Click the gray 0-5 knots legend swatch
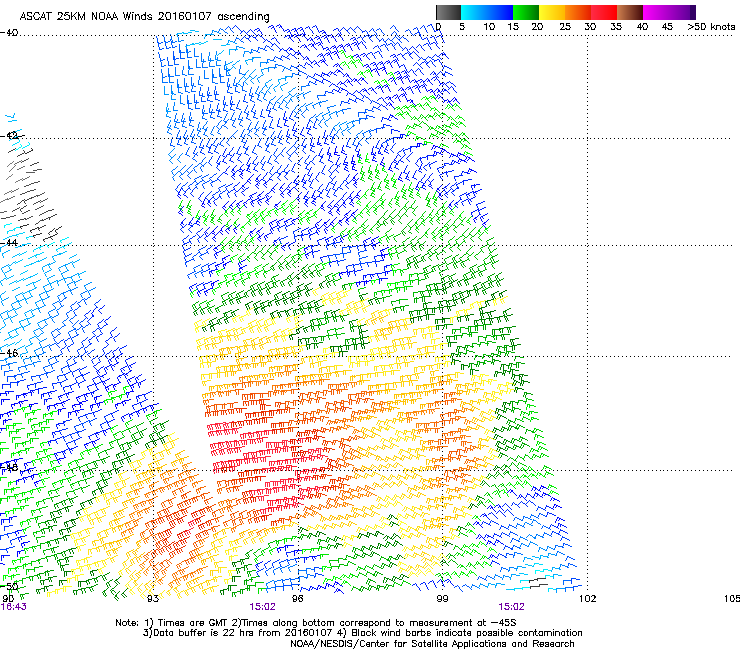 (x=448, y=12)
